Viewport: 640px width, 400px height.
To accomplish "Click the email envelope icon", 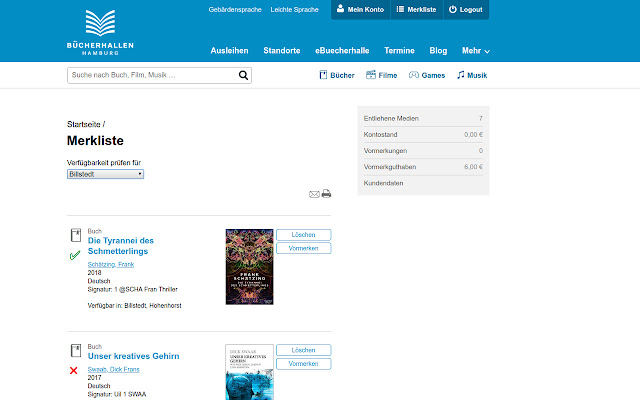I will [x=314, y=194].
